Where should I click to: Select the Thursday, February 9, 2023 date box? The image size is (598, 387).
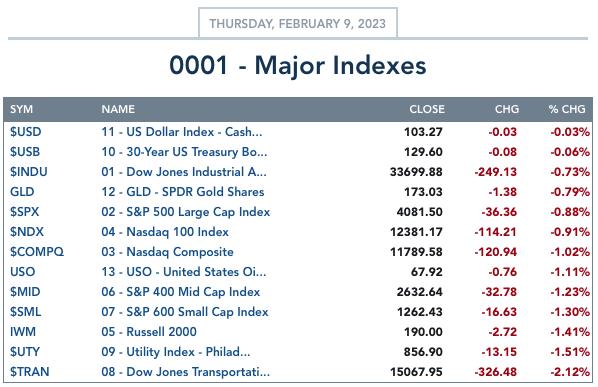click(x=298, y=23)
